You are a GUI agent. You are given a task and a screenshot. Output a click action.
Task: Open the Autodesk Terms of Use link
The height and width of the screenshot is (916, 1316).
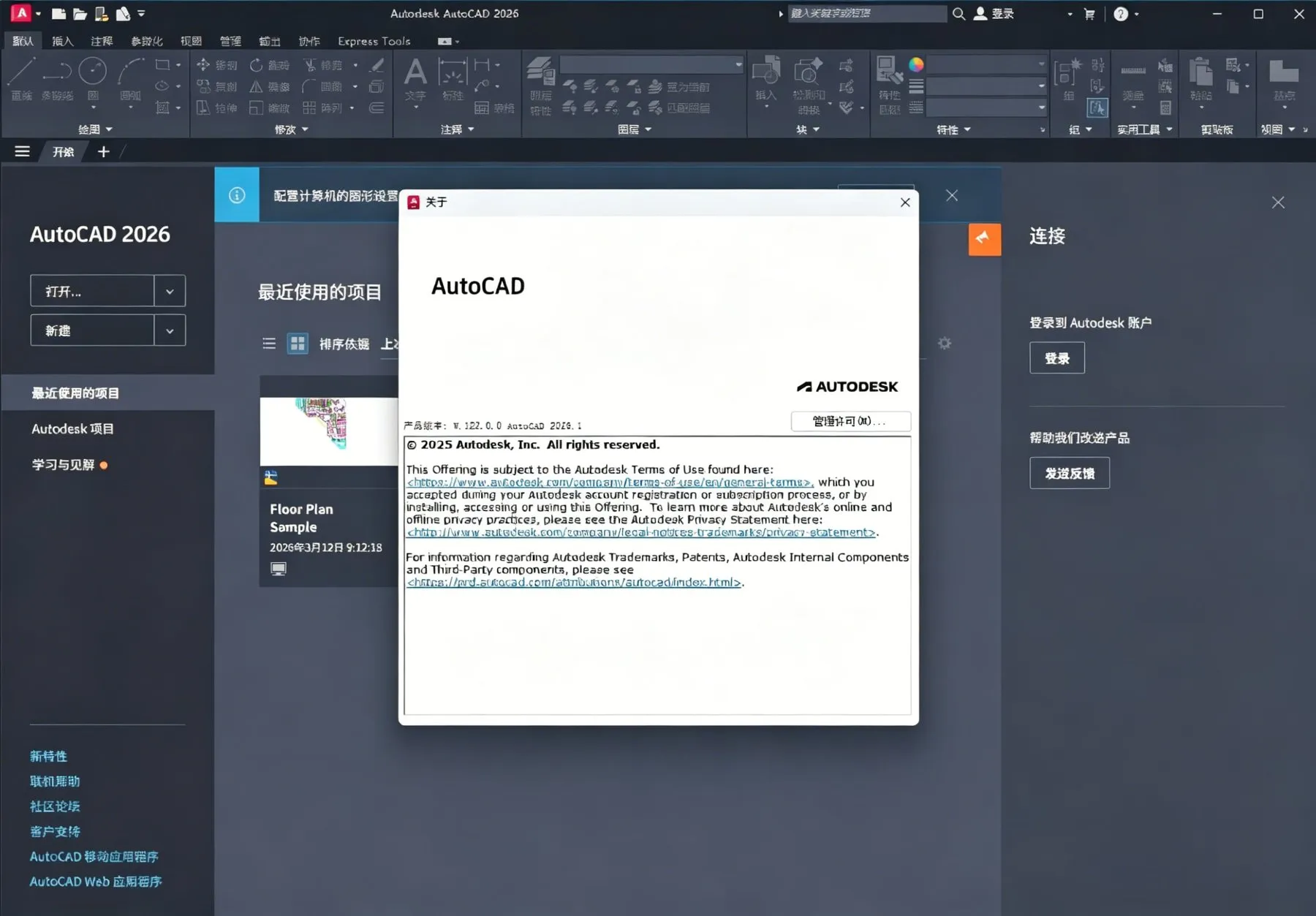(x=610, y=482)
